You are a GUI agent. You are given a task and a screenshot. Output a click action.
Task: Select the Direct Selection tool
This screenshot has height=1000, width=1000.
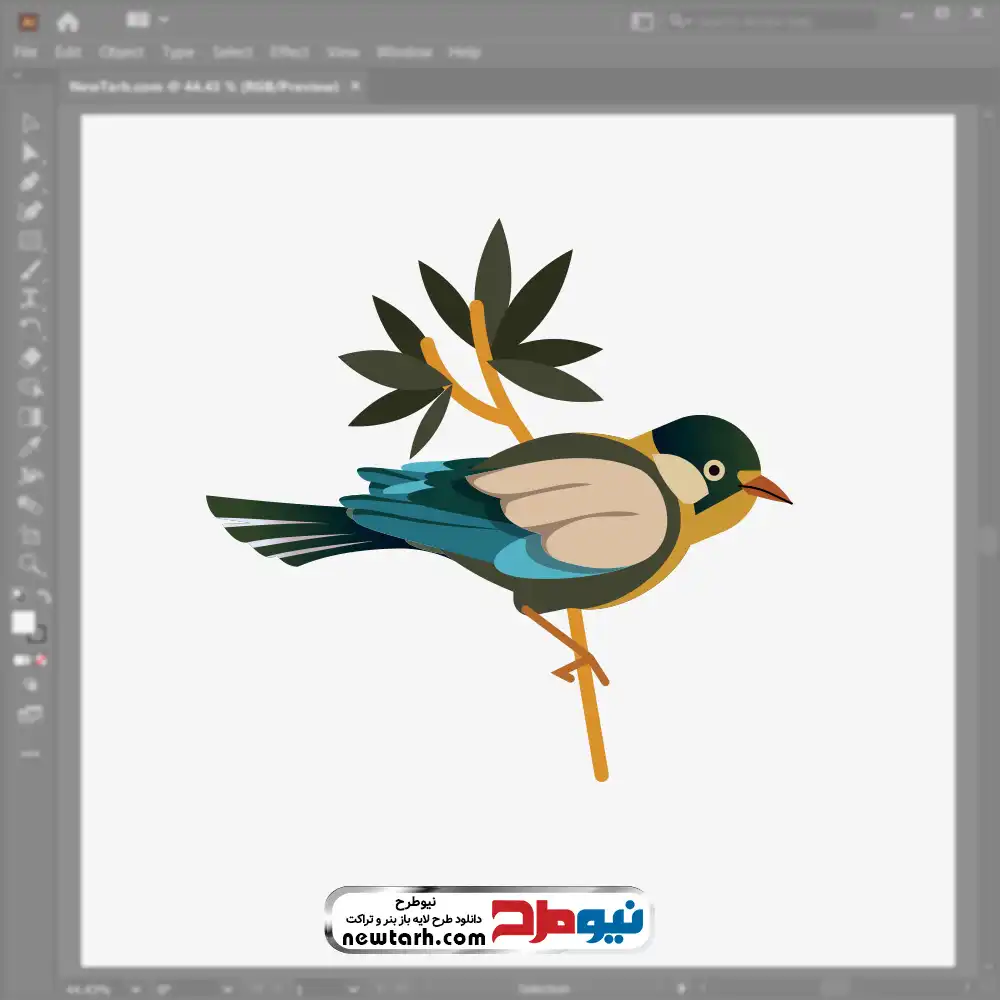(x=30, y=152)
